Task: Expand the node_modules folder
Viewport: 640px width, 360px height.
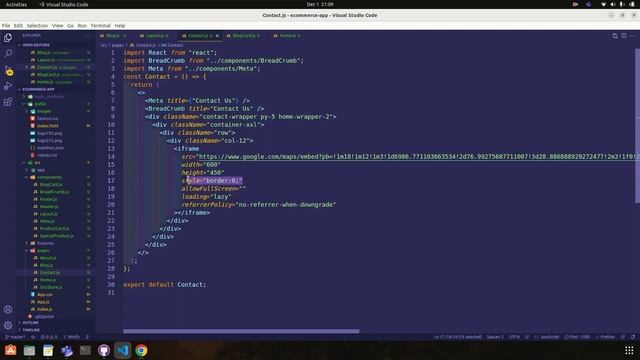Action: (49, 97)
